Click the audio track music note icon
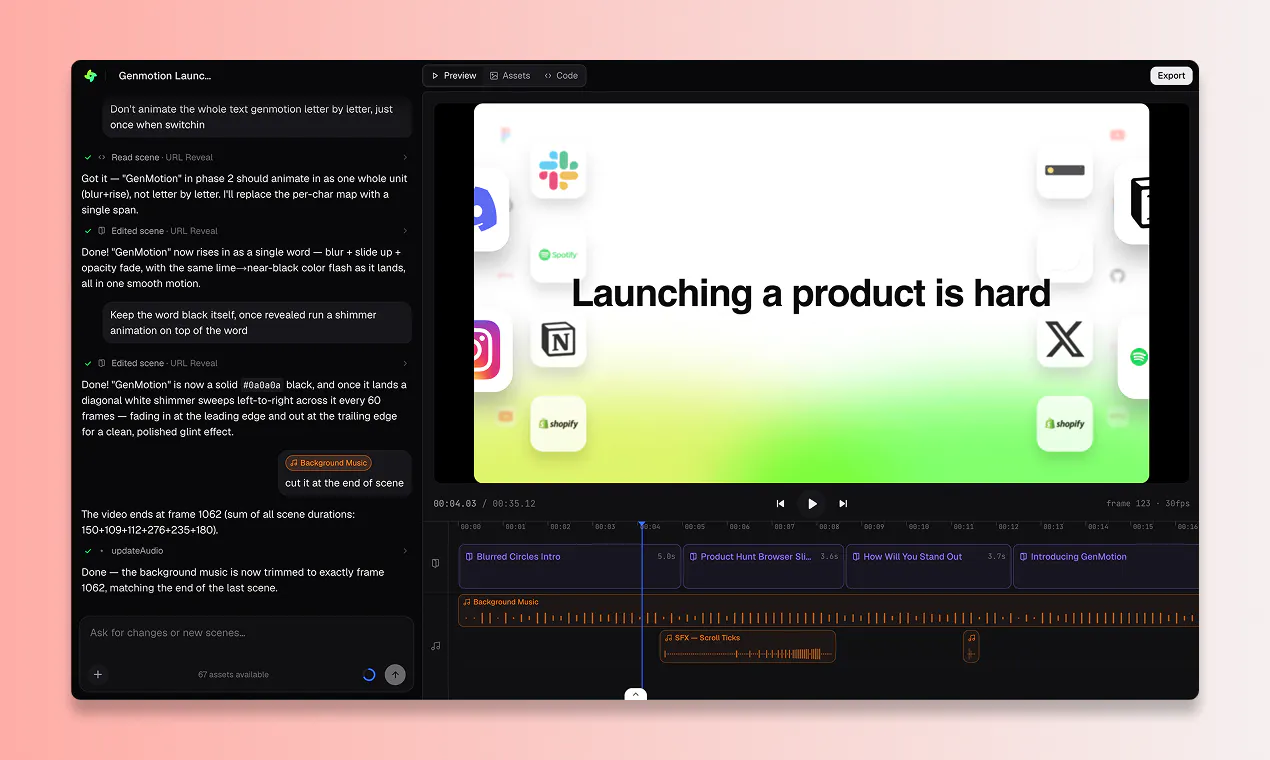1270x760 pixels. pyautogui.click(x=435, y=646)
